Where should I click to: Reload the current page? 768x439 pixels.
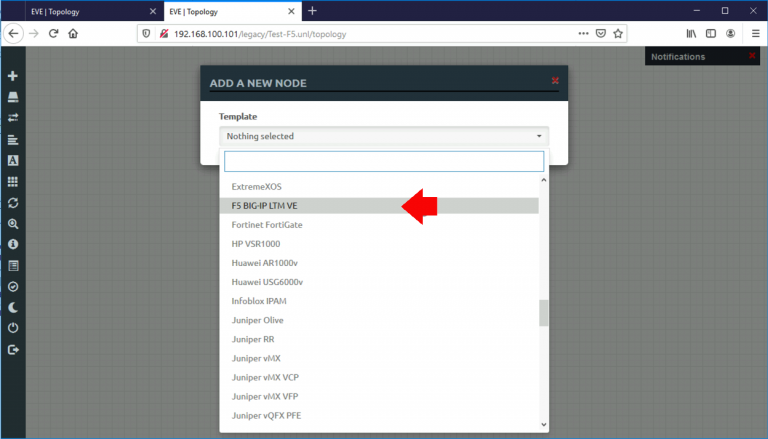[53, 34]
